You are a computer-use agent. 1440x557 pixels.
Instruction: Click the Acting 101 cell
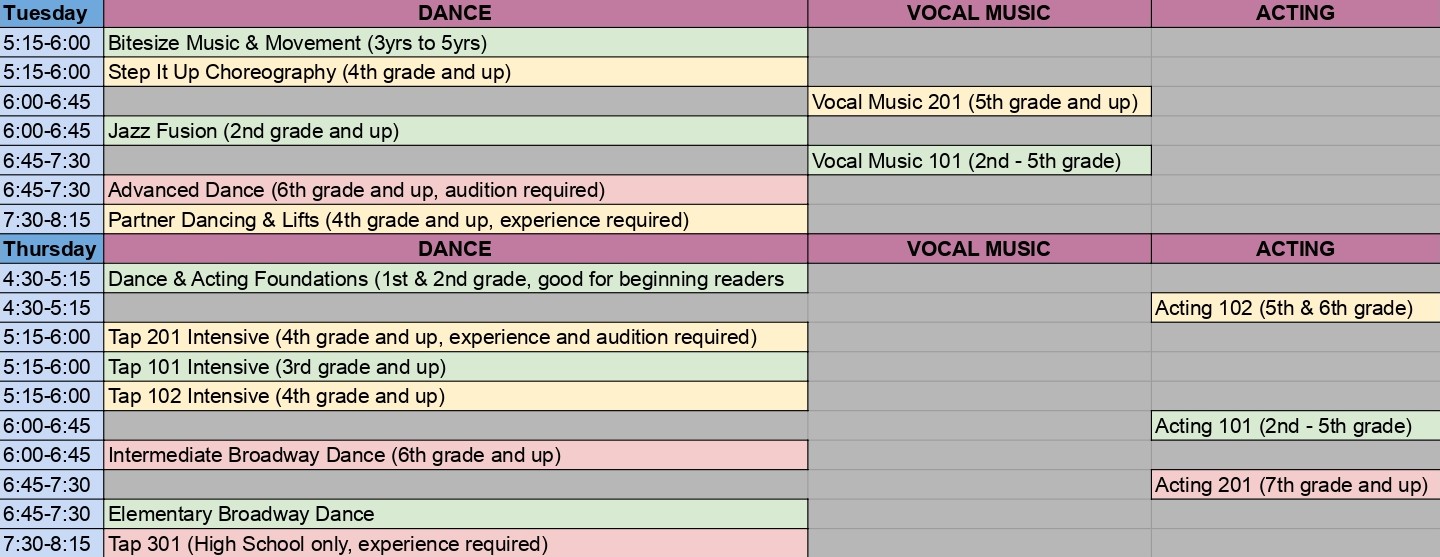[x=1296, y=426]
